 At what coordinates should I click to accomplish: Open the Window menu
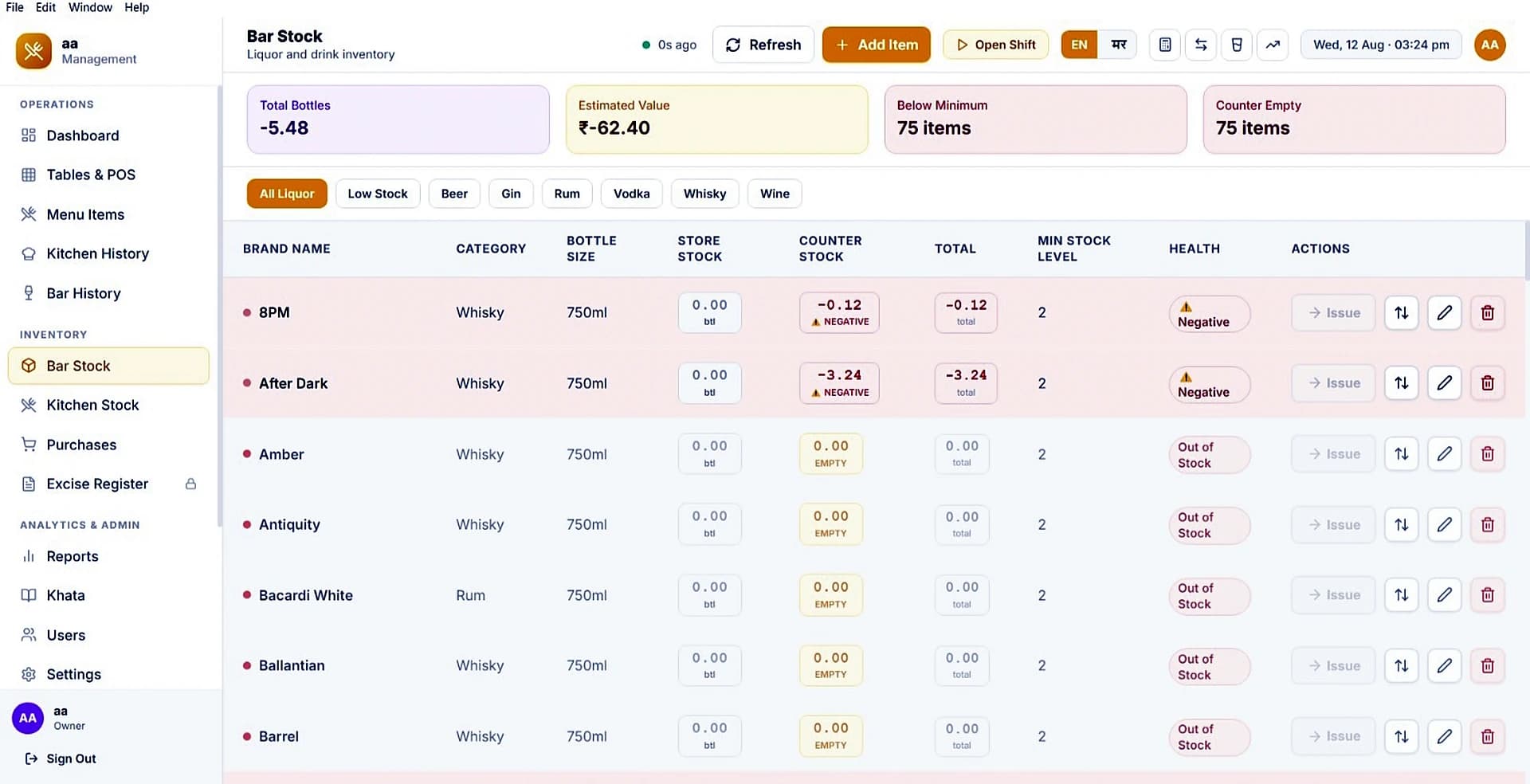tap(90, 7)
